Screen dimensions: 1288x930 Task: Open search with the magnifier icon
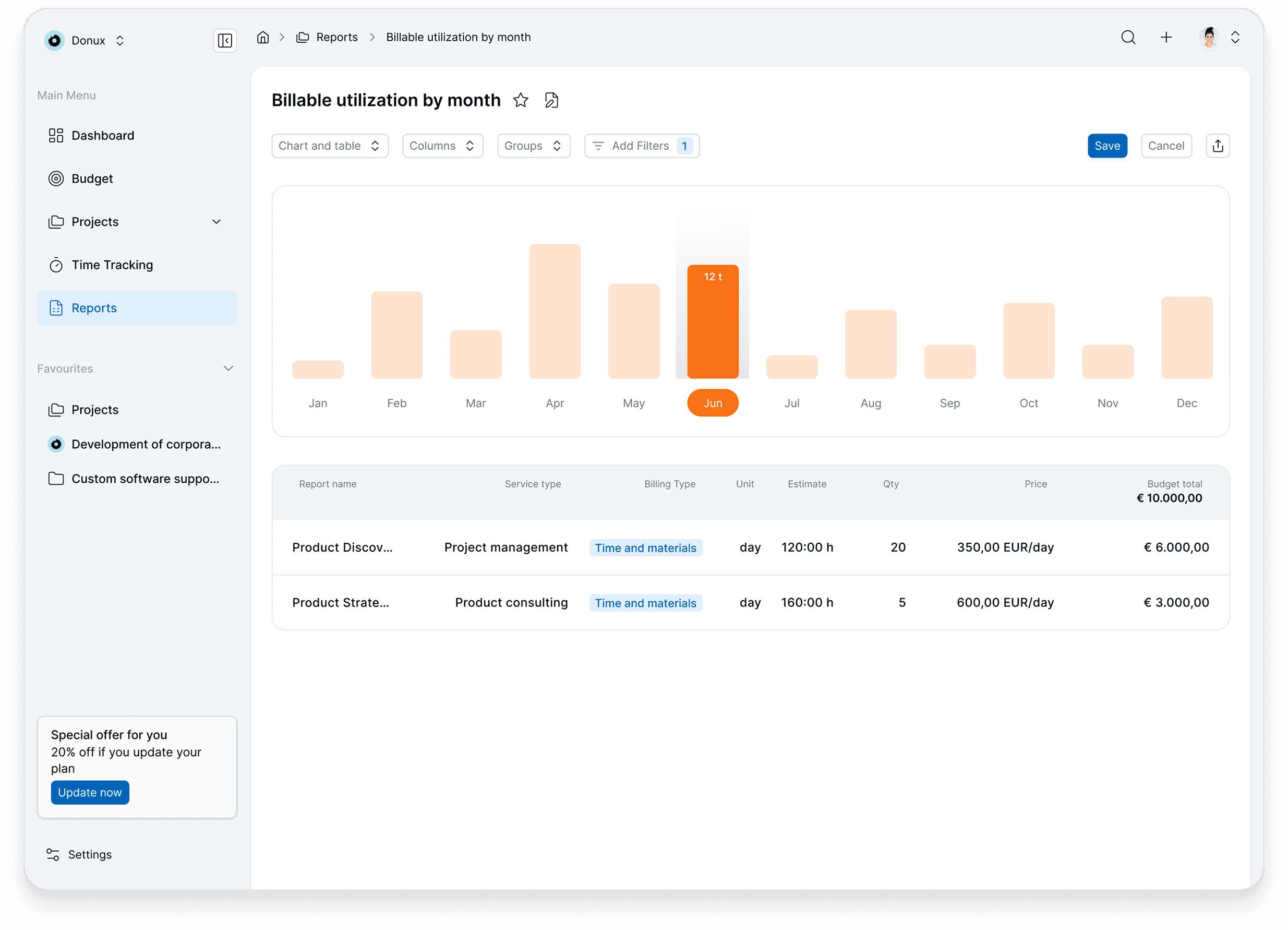1128,38
